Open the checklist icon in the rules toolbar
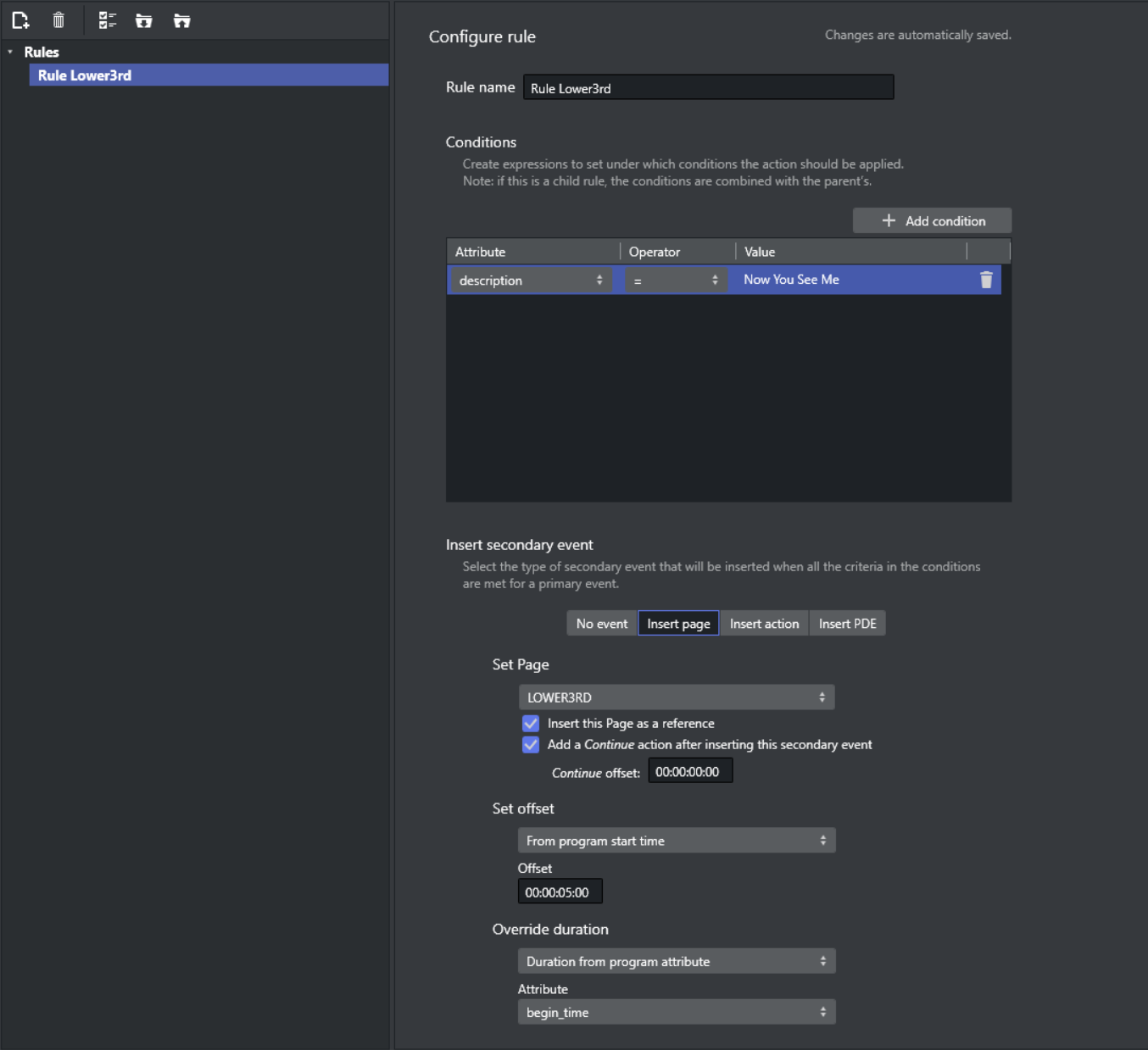 click(107, 20)
